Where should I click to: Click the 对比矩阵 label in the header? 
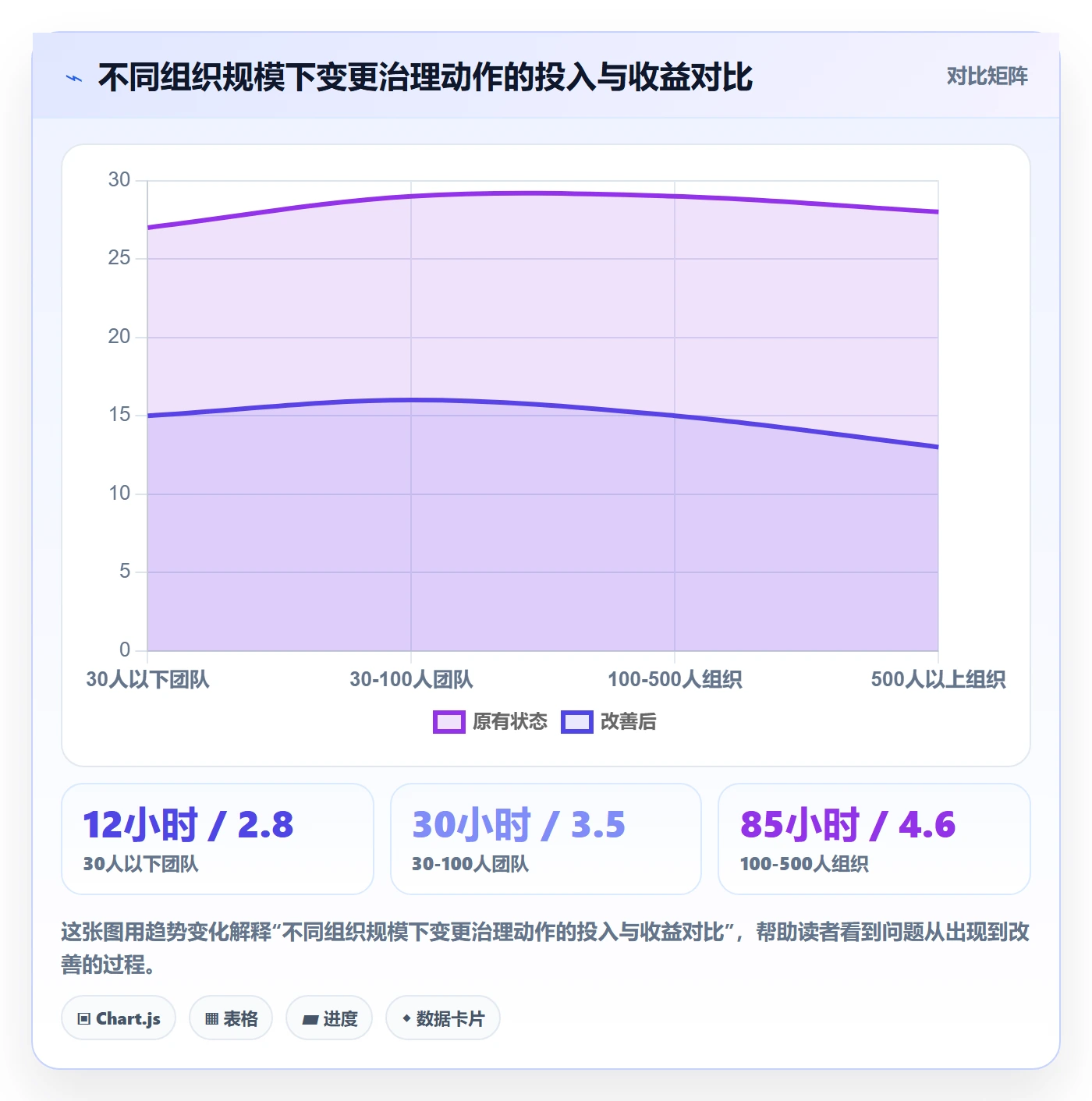[x=987, y=76]
